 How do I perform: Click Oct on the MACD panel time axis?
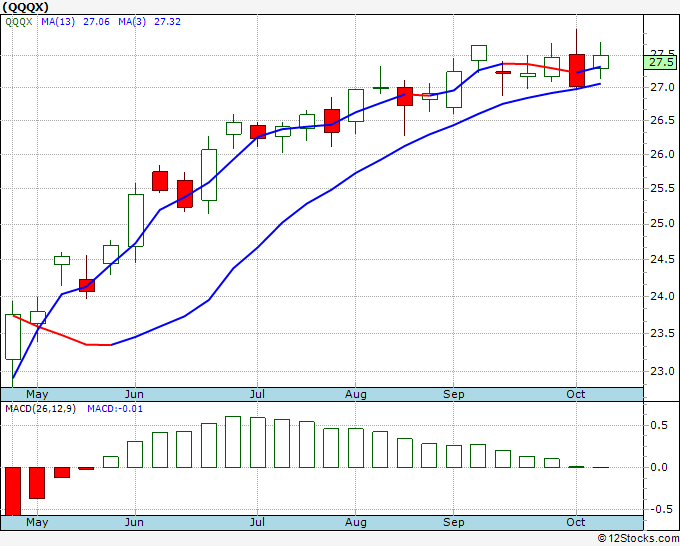(576, 522)
